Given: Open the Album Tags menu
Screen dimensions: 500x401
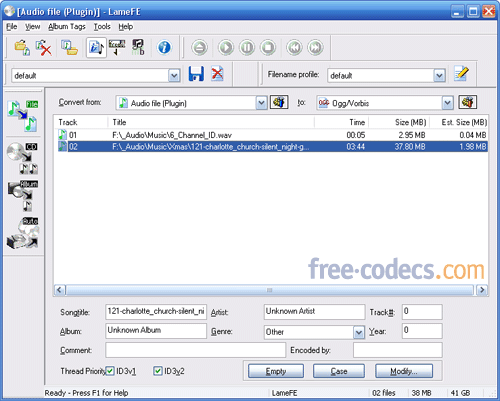Looking at the screenshot, I should [x=67, y=27].
